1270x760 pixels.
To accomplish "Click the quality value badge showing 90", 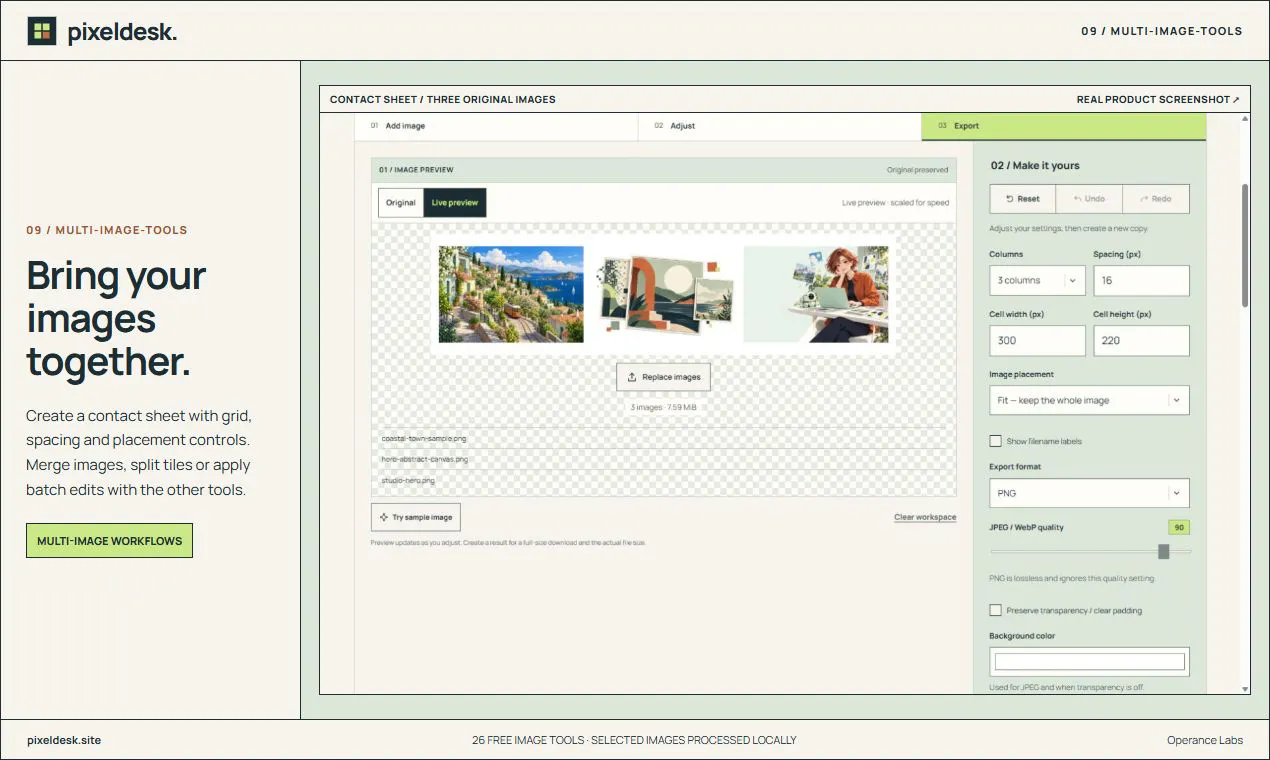I will point(1179,527).
